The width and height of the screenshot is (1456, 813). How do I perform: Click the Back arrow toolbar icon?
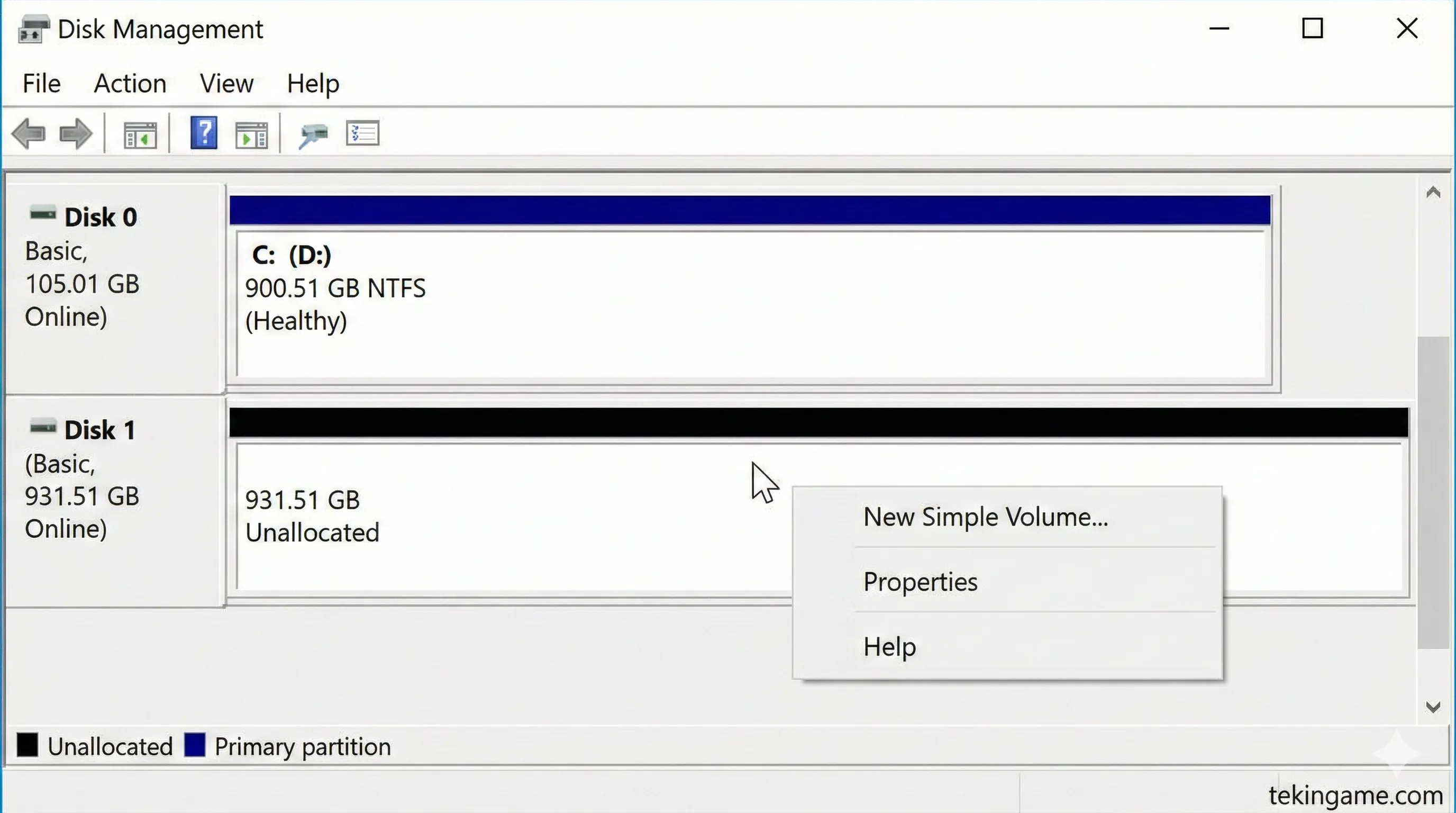point(28,134)
